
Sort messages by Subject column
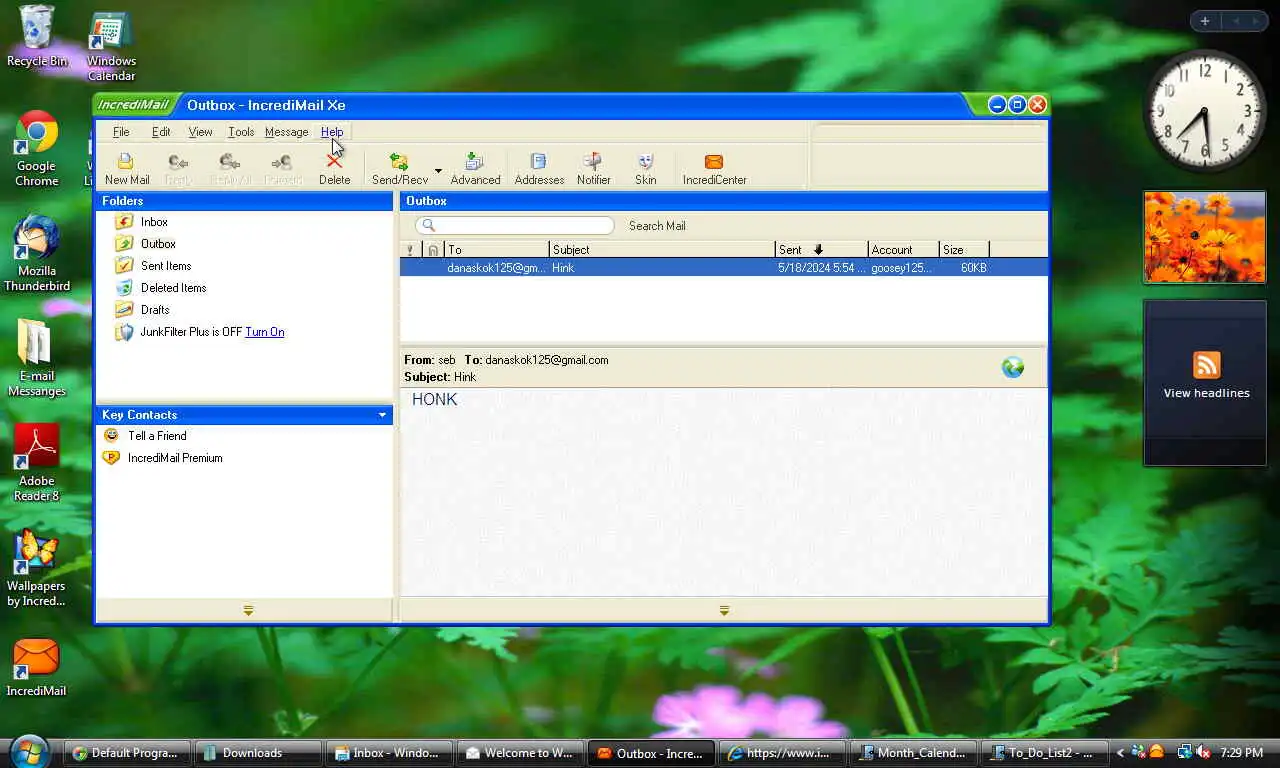(662, 250)
